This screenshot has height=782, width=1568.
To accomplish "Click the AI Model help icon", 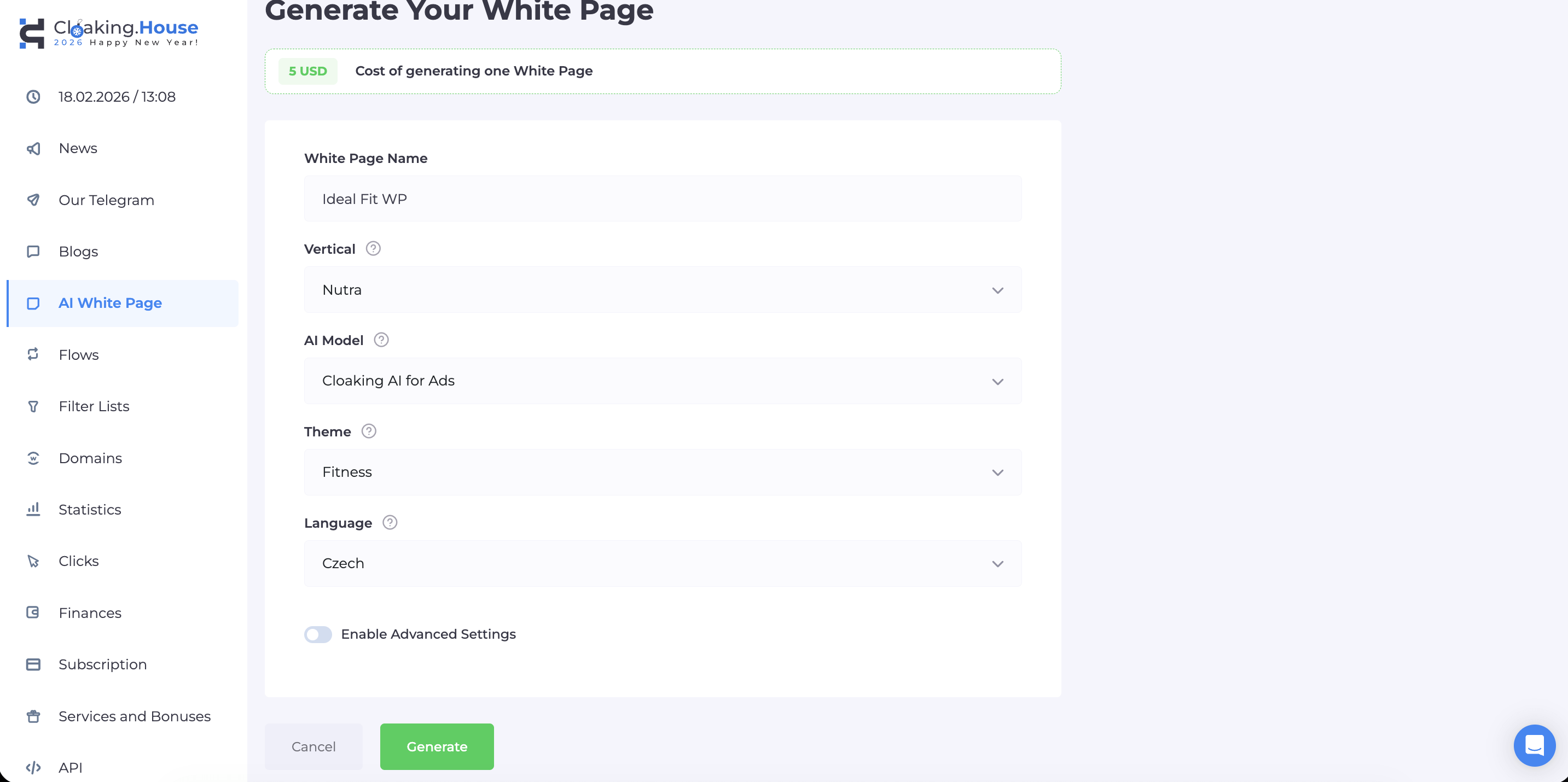I will pos(381,340).
